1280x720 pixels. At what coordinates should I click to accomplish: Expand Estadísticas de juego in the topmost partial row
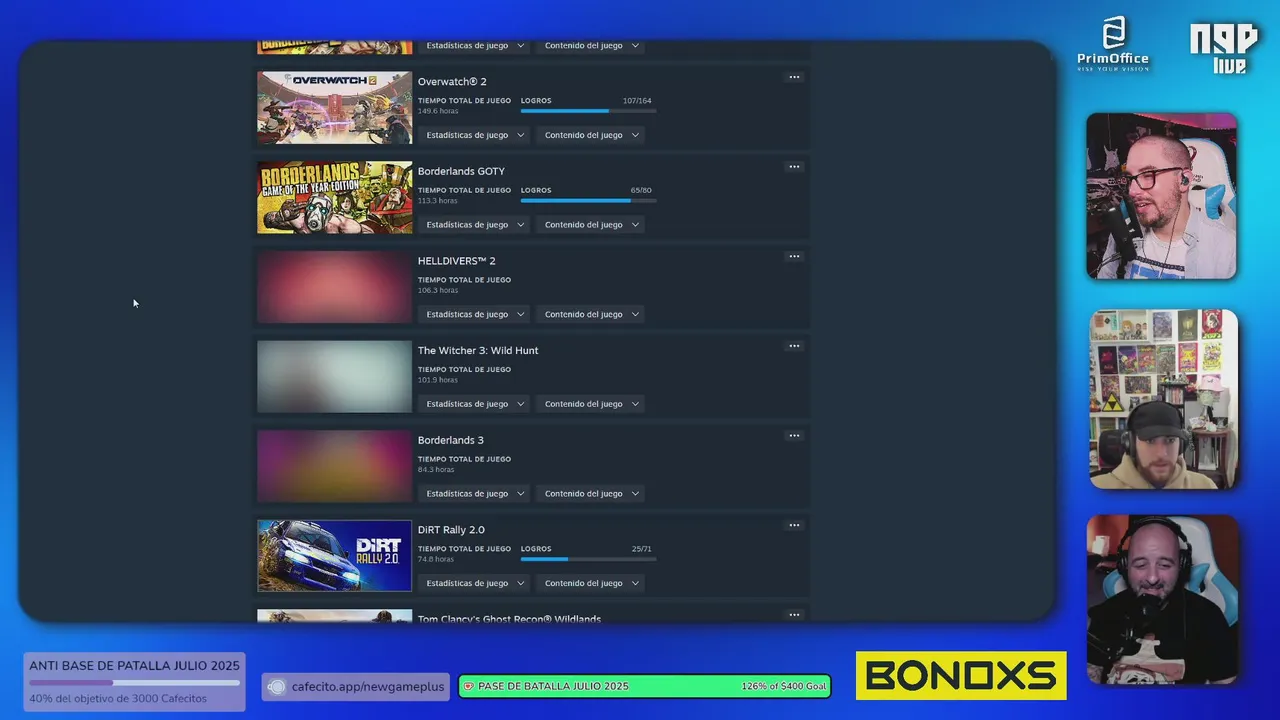474,46
